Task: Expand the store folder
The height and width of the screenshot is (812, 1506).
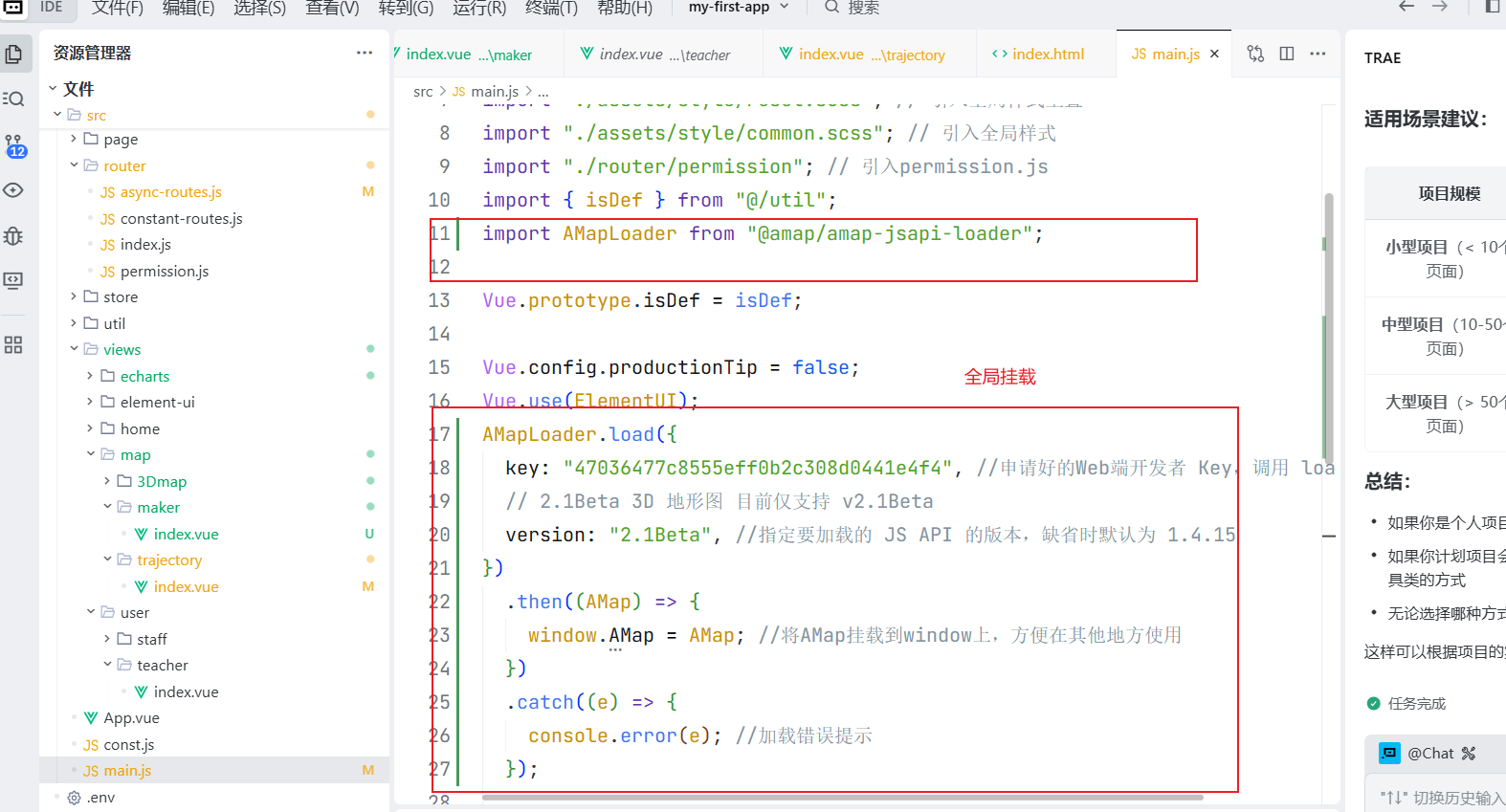Action: 74,296
